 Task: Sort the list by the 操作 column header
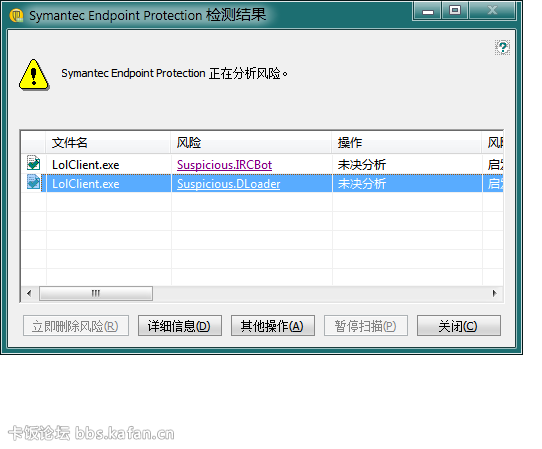click(x=407, y=142)
